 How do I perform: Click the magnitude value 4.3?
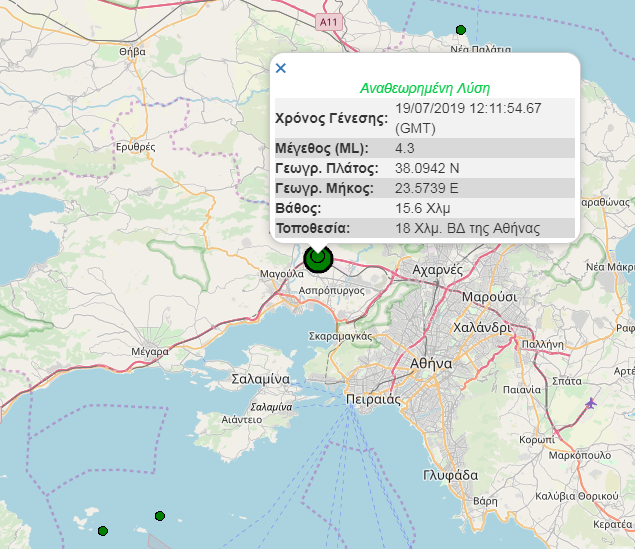click(405, 148)
